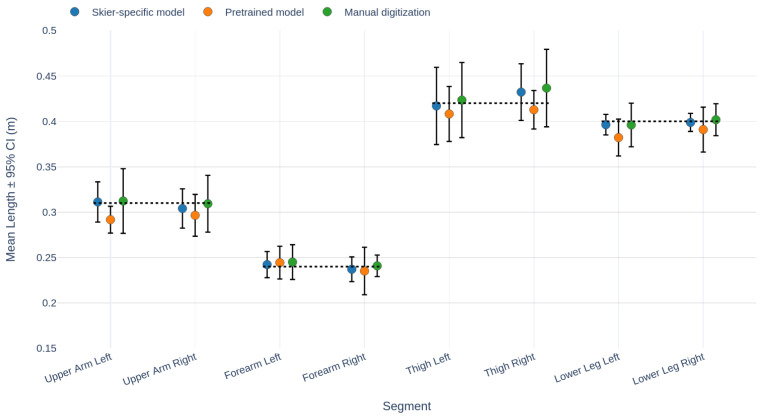Click the Thigh Left axis label
This screenshot has height=418, width=763.
tap(428, 364)
